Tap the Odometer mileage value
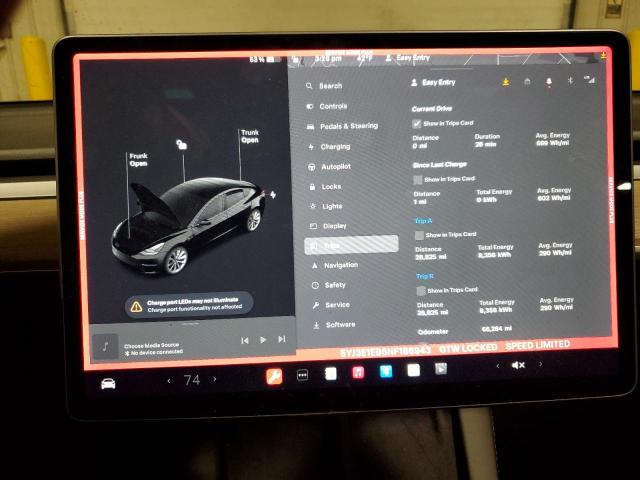 (x=497, y=329)
